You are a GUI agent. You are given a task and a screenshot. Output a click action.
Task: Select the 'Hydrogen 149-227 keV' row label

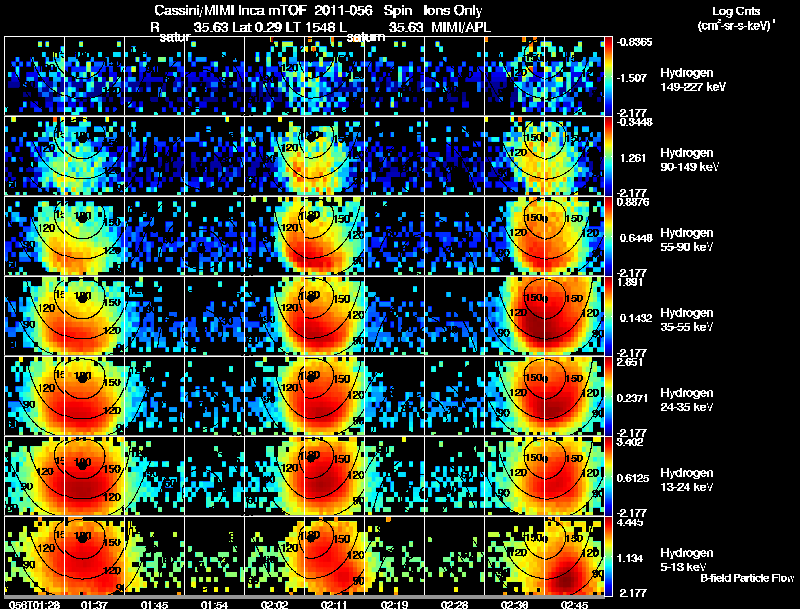point(693,80)
